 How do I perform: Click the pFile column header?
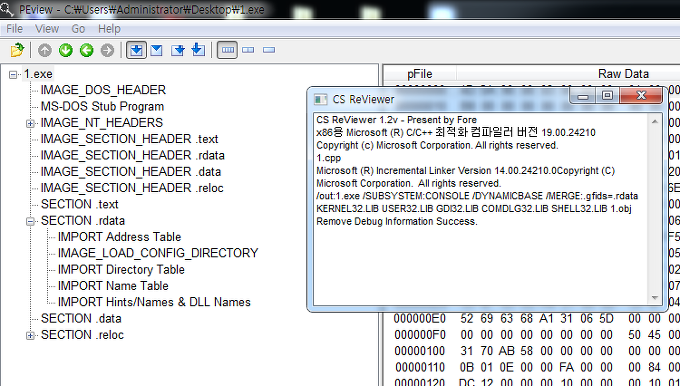[x=420, y=74]
